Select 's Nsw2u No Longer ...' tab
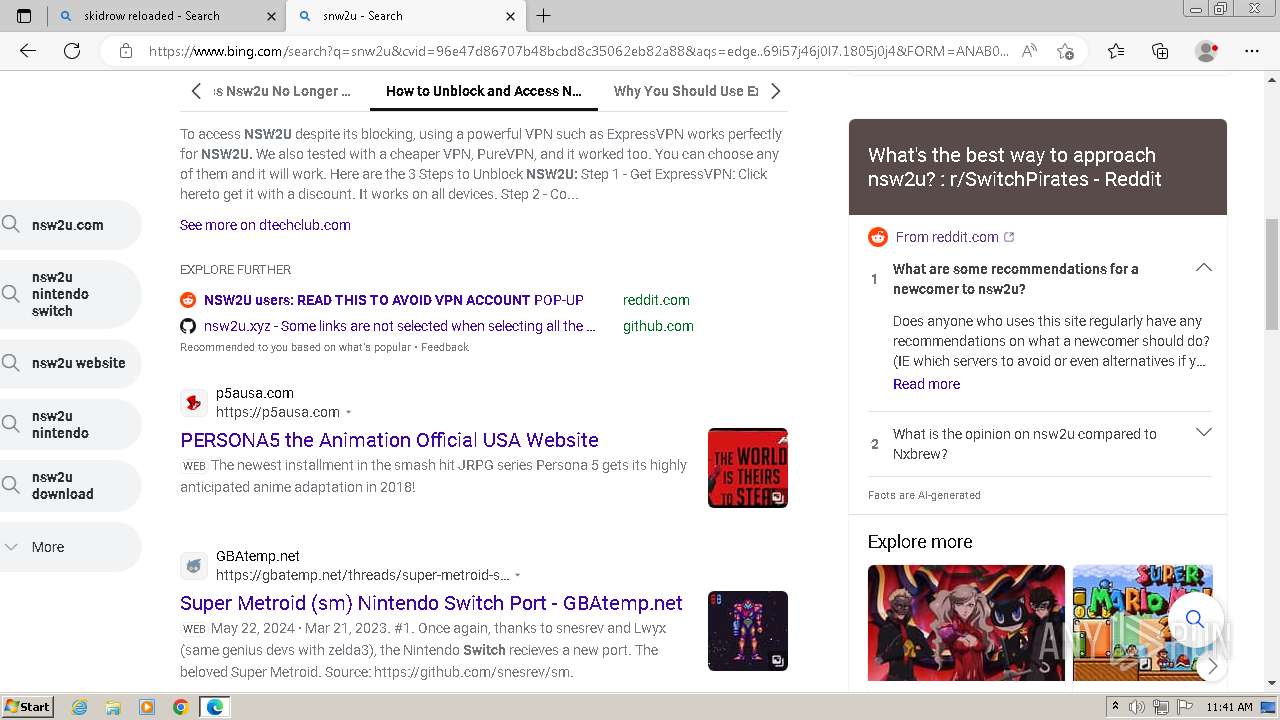The width and height of the screenshot is (1280, 720). 281,91
